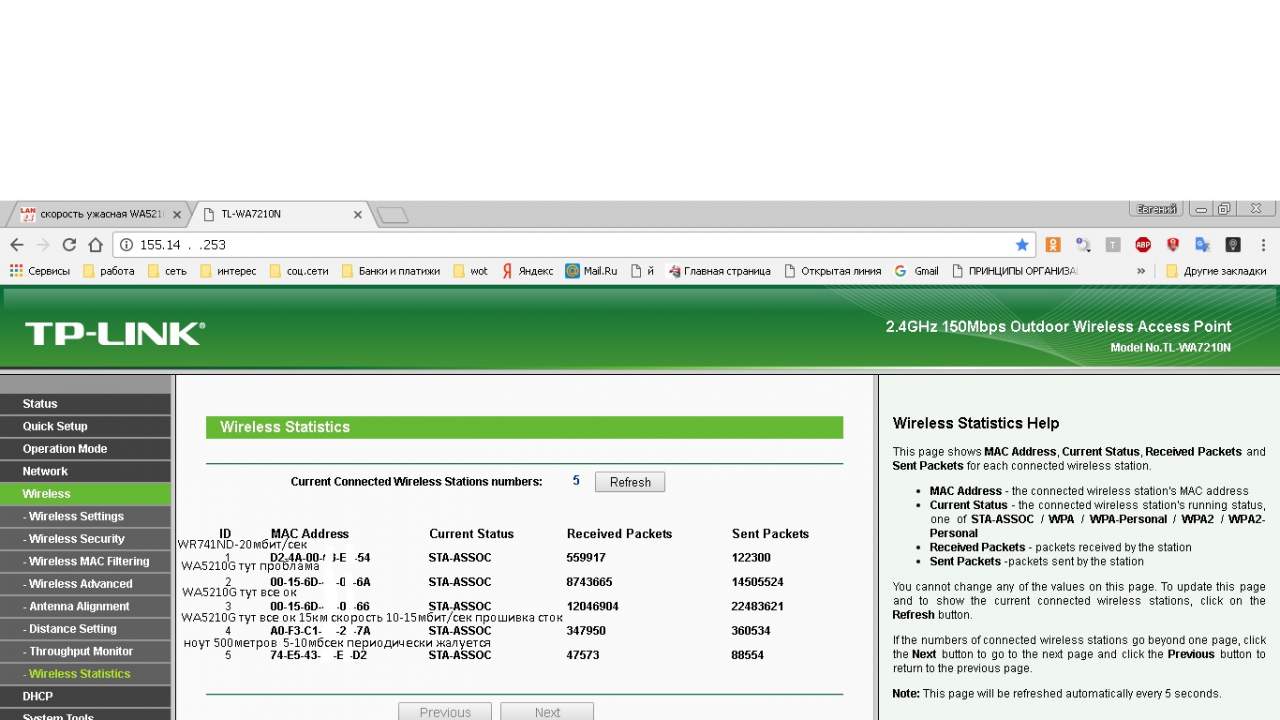Open the dark square extension icon beside the menu
The height and width of the screenshot is (720, 1280).
(1233, 245)
